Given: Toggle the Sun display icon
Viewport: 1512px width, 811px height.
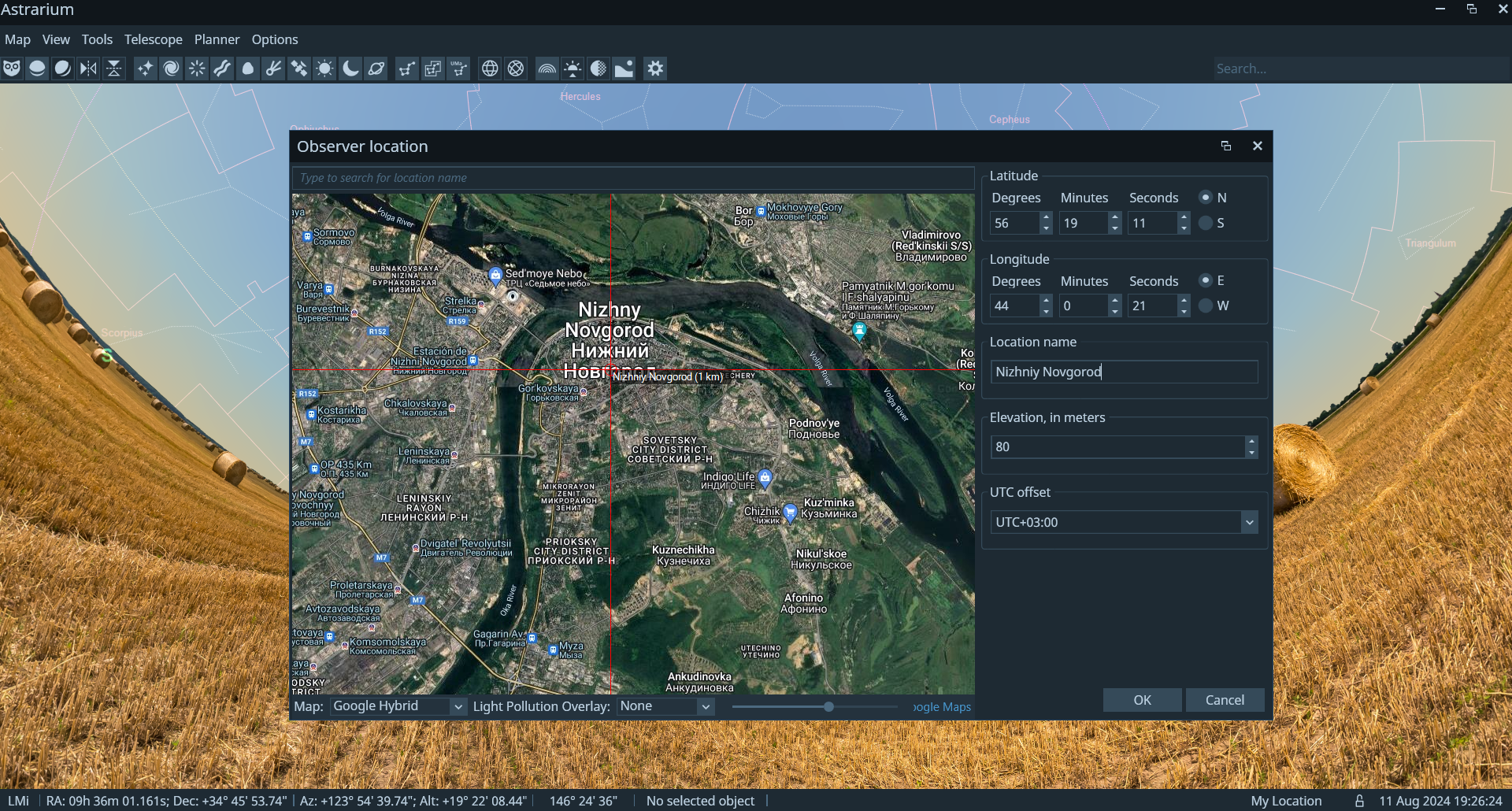Looking at the screenshot, I should coord(324,69).
